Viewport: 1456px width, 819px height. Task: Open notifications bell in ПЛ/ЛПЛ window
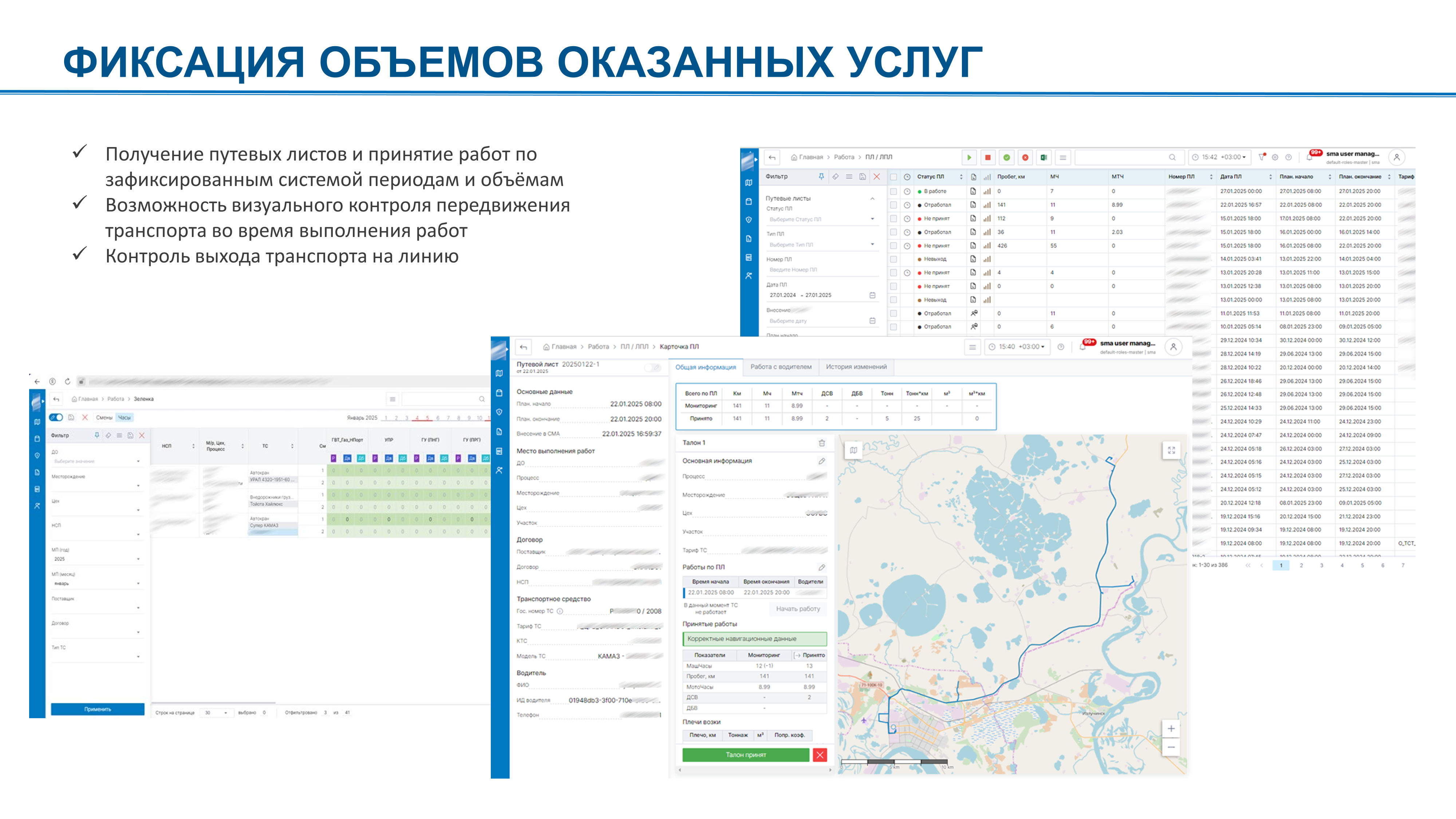[1309, 158]
